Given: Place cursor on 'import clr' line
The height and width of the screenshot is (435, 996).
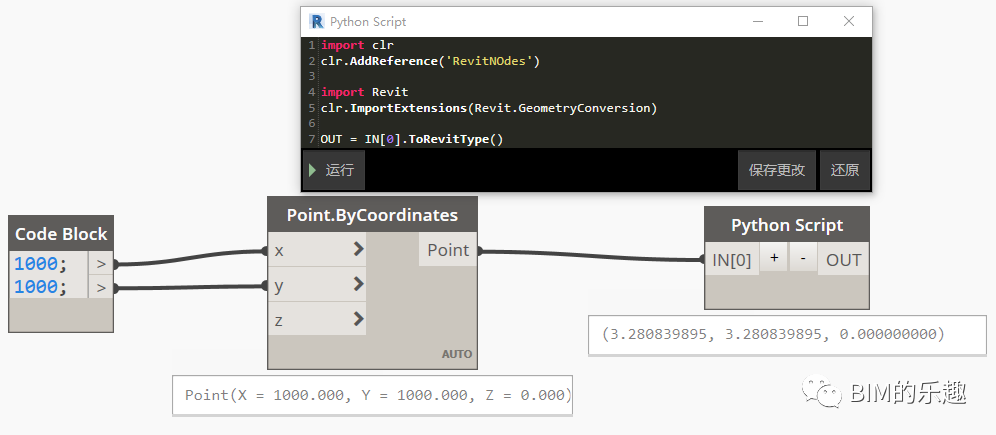Looking at the screenshot, I should click(357, 45).
